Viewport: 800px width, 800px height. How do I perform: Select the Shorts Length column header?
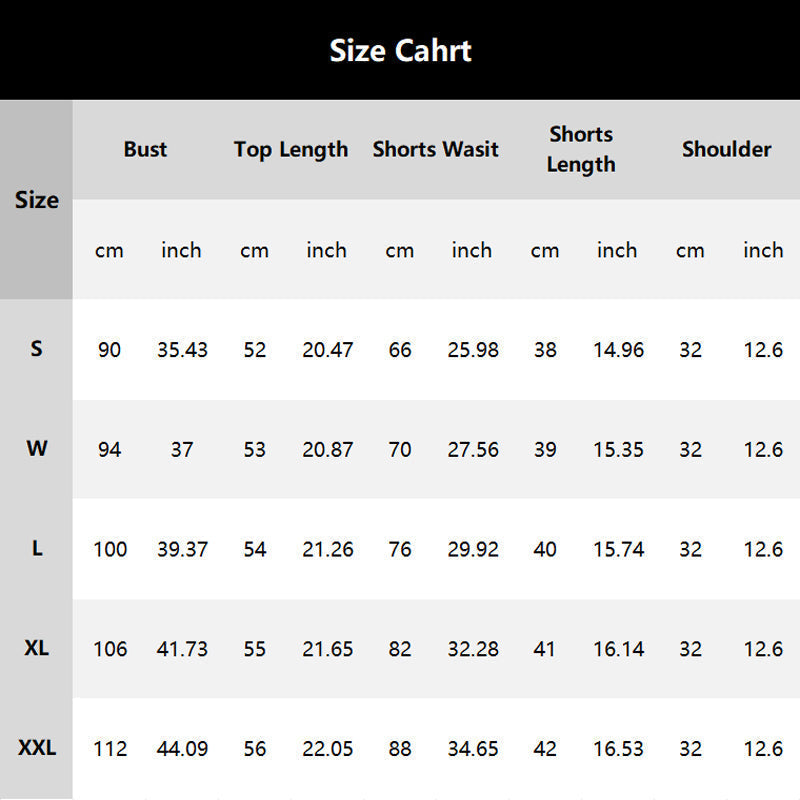[581, 149]
